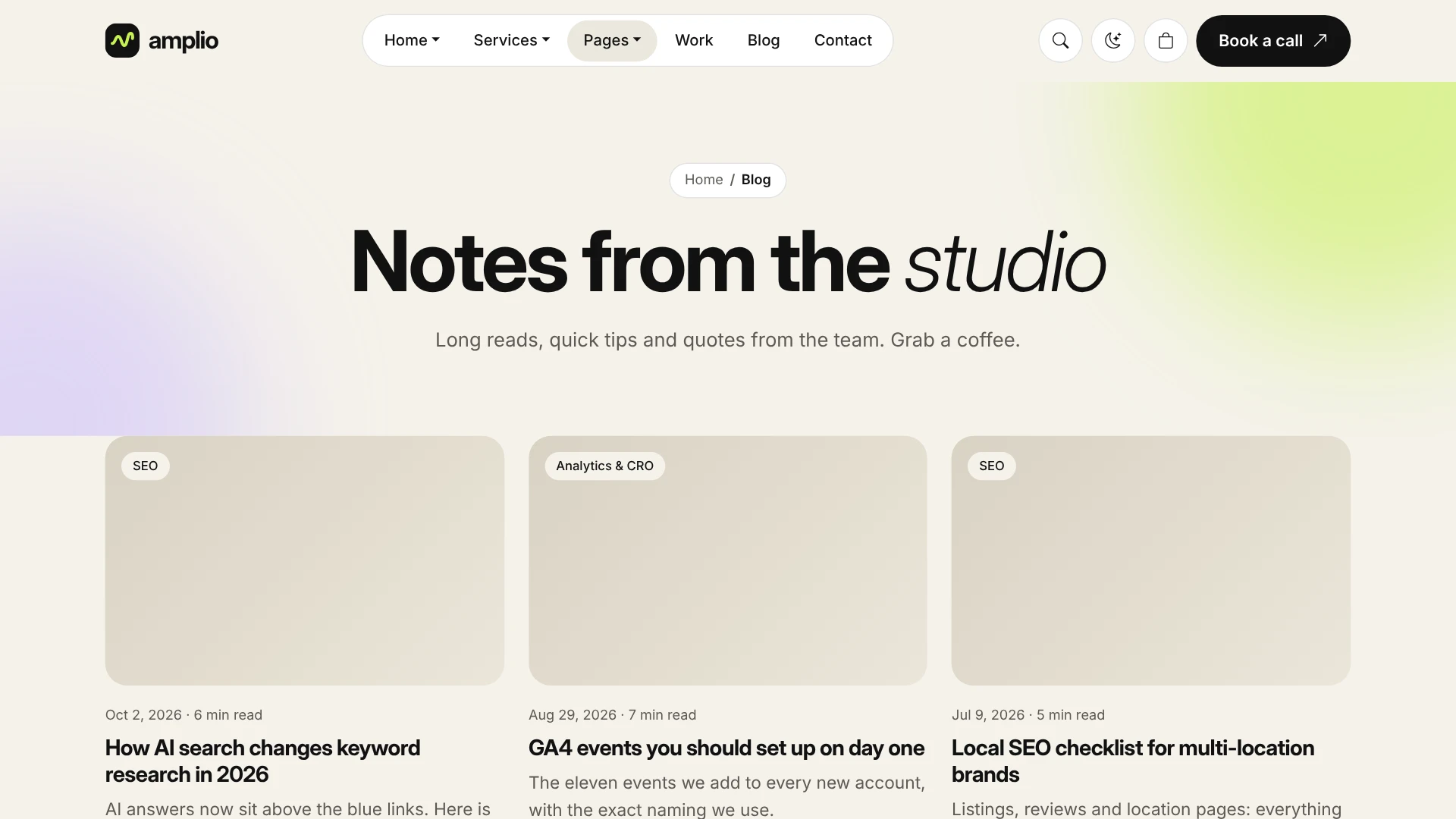Open 'Local SEO checklist for multi-location brands' title
The height and width of the screenshot is (819, 1456).
(1132, 761)
